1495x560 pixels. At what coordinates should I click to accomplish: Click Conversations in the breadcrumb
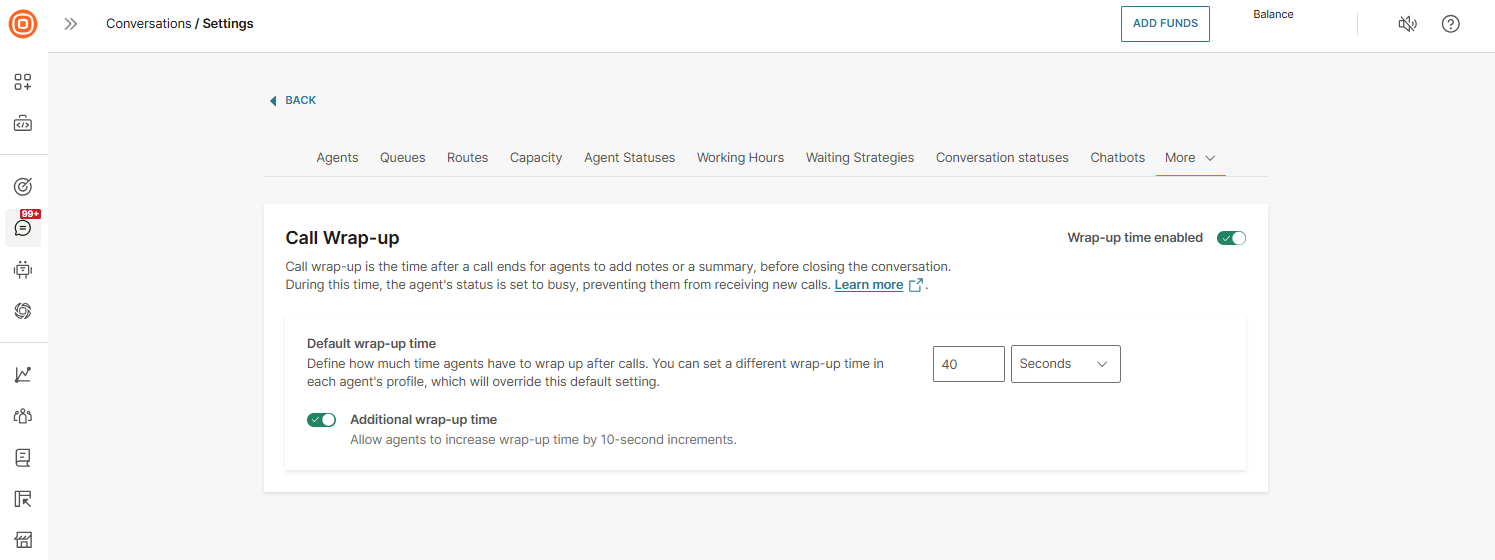[x=149, y=24]
